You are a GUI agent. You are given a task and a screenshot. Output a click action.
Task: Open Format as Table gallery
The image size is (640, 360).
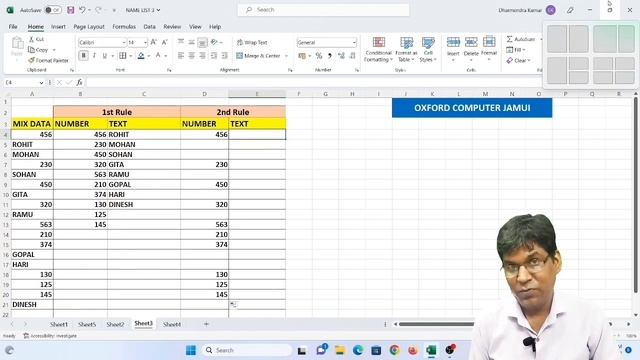(x=406, y=49)
